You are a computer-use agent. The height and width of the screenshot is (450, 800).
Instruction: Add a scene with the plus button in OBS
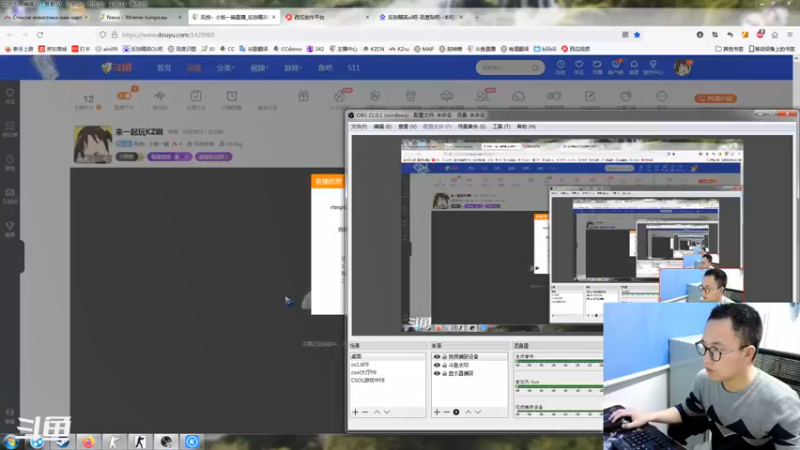tap(356, 412)
